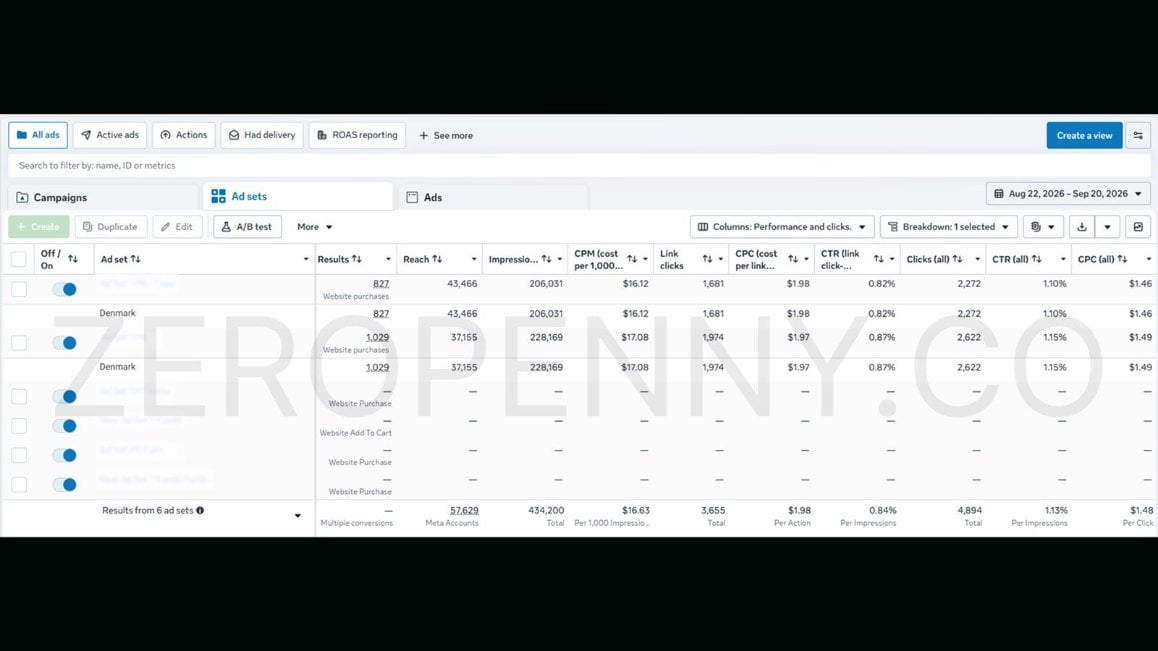Sort the CPC cost per link column
The height and width of the screenshot is (651, 1158).
pyautogui.click(x=793, y=259)
